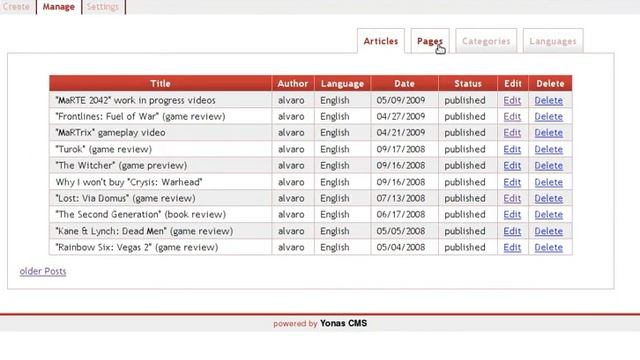Open the Create tab
Screen dimensions: 640x360
(16, 7)
